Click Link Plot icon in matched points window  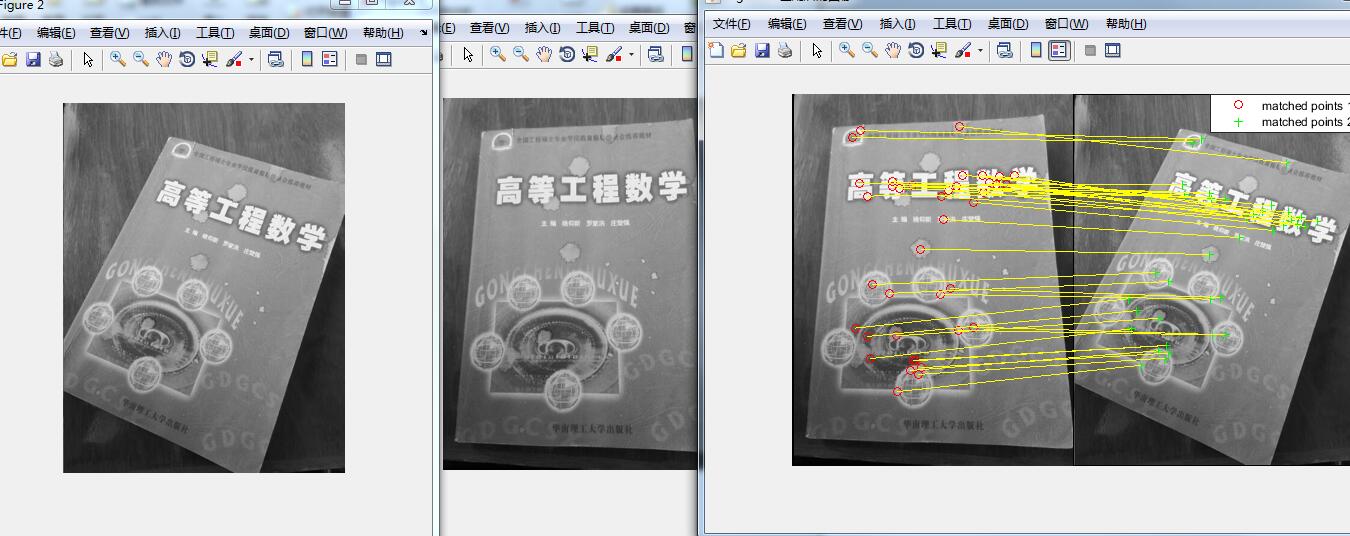coord(1005,50)
